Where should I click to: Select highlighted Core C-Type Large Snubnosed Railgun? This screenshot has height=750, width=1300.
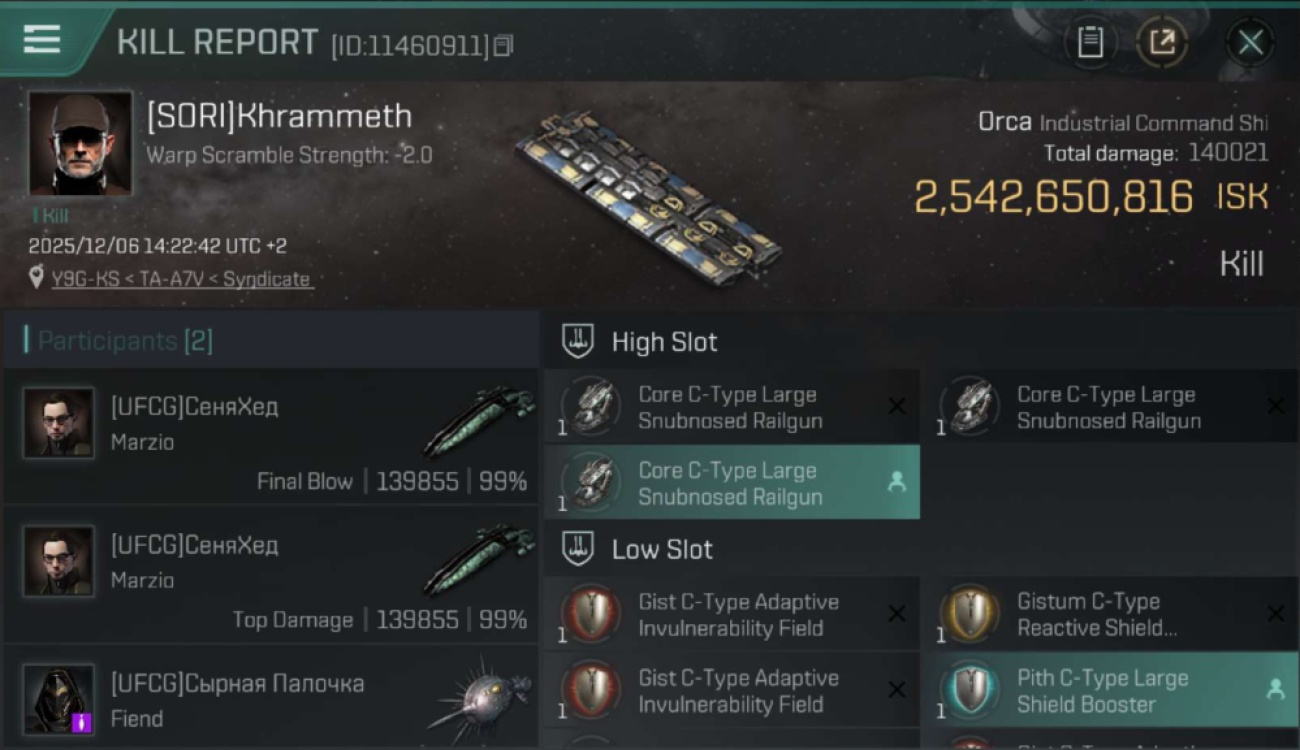pyautogui.click(x=731, y=483)
